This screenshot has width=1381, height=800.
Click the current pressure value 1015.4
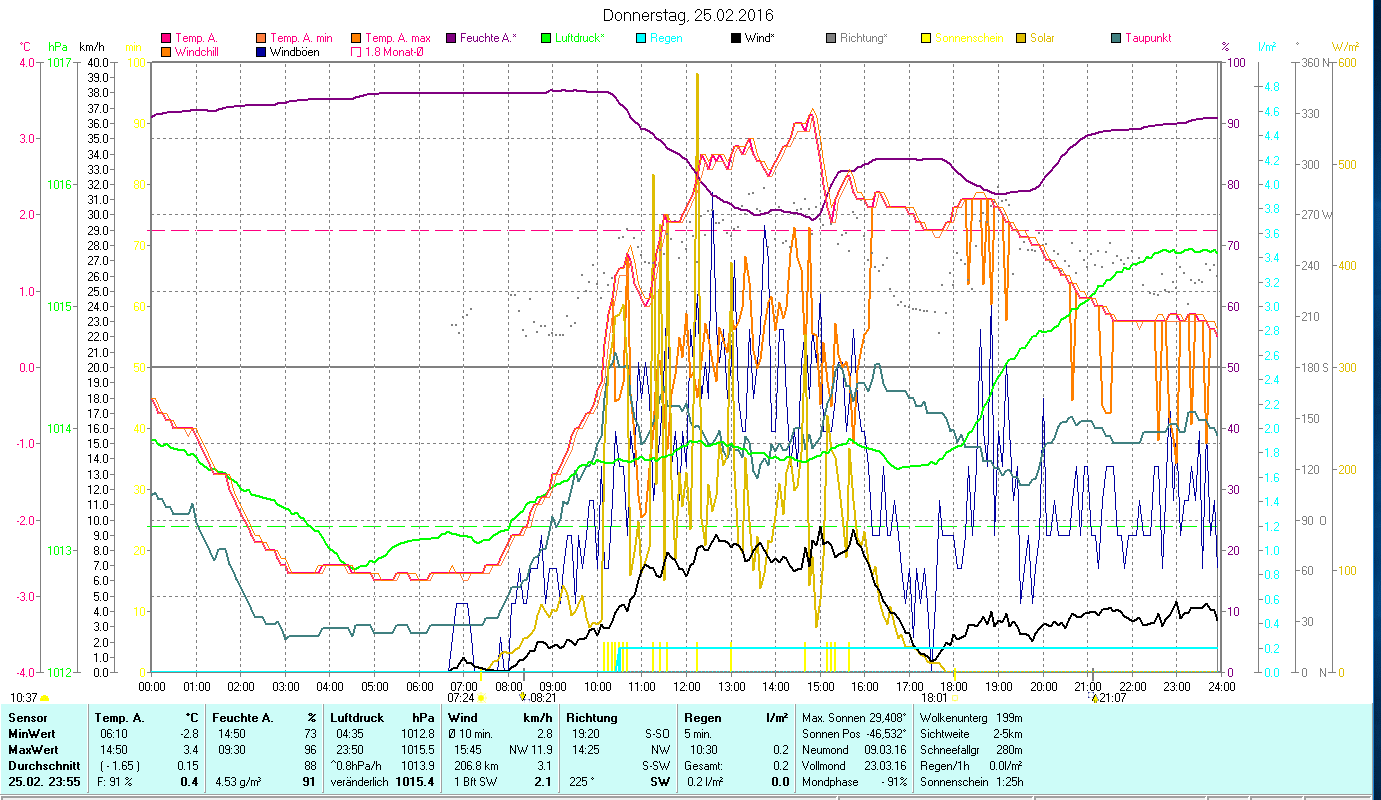[415, 781]
